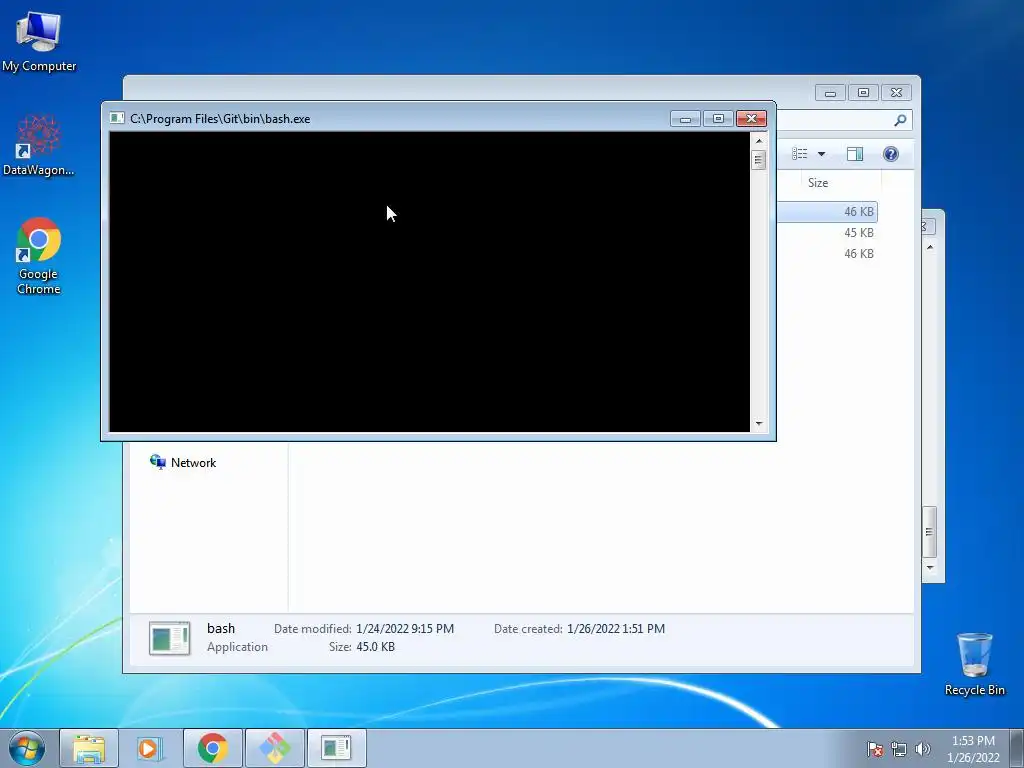Click the console scrollbar thumb
The height and width of the screenshot is (768, 1024).
click(758, 160)
